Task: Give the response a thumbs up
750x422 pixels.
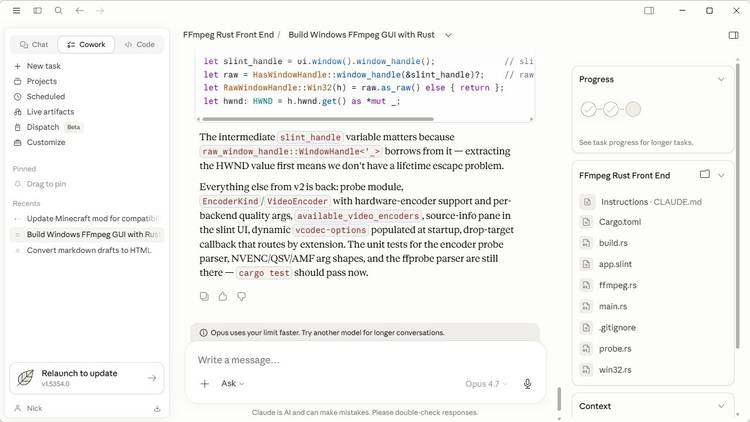Action: 223,296
